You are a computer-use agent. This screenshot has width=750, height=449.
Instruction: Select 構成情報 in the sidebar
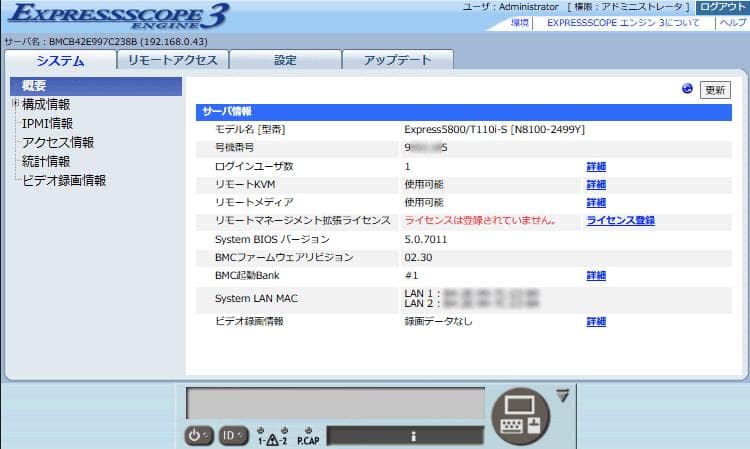tap(46, 104)
